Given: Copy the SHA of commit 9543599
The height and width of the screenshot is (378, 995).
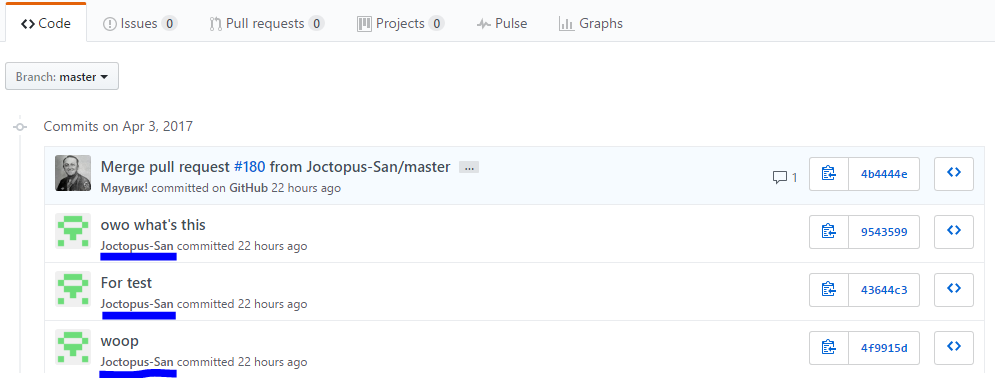Looking at the screenshot, I should 829,232.
